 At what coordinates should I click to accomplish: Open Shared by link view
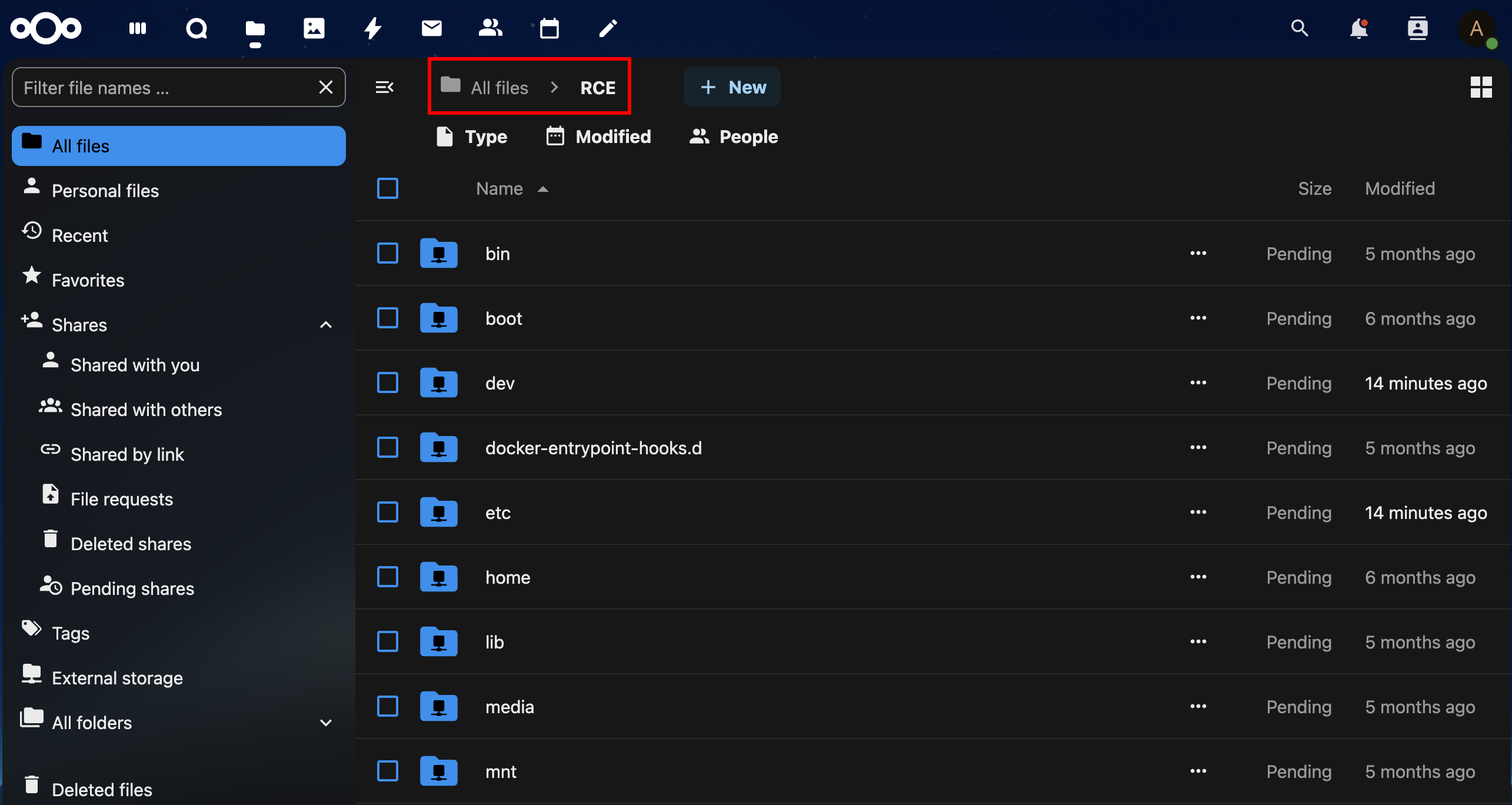pos(188,454)
